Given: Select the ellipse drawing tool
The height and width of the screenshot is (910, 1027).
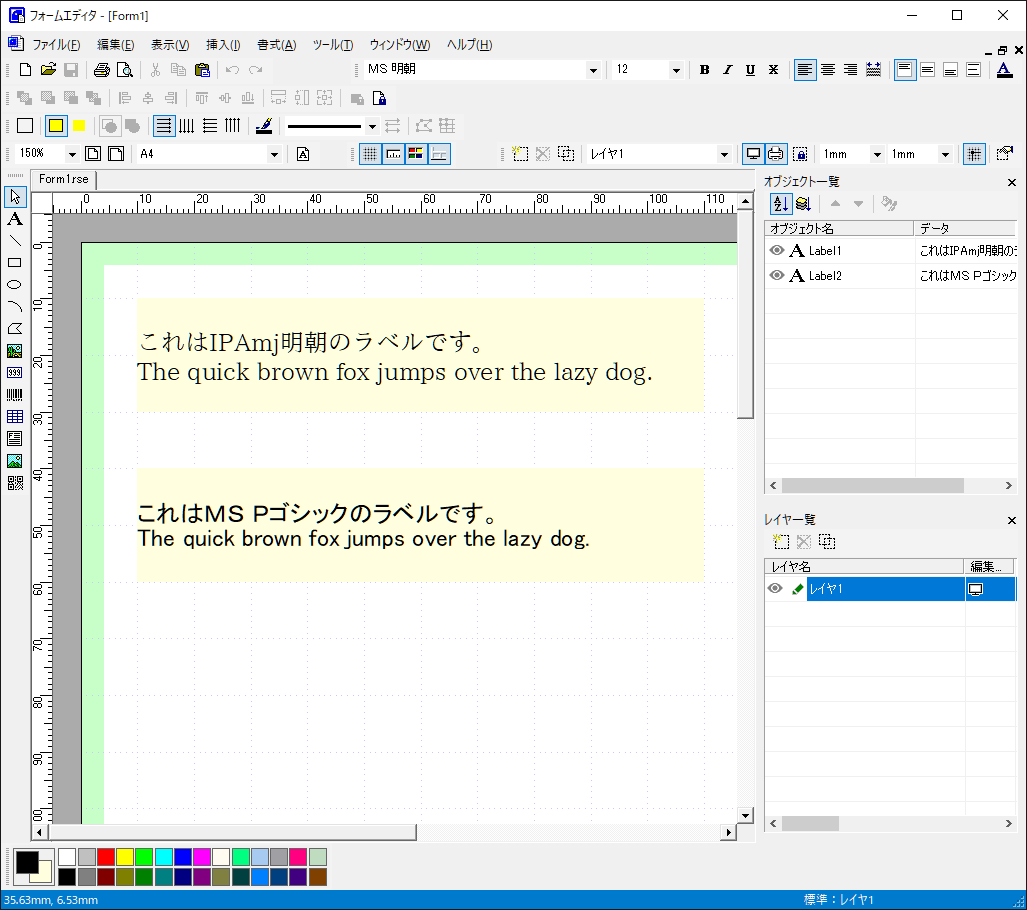Looking at the screenshot, I should coord(14,284).
